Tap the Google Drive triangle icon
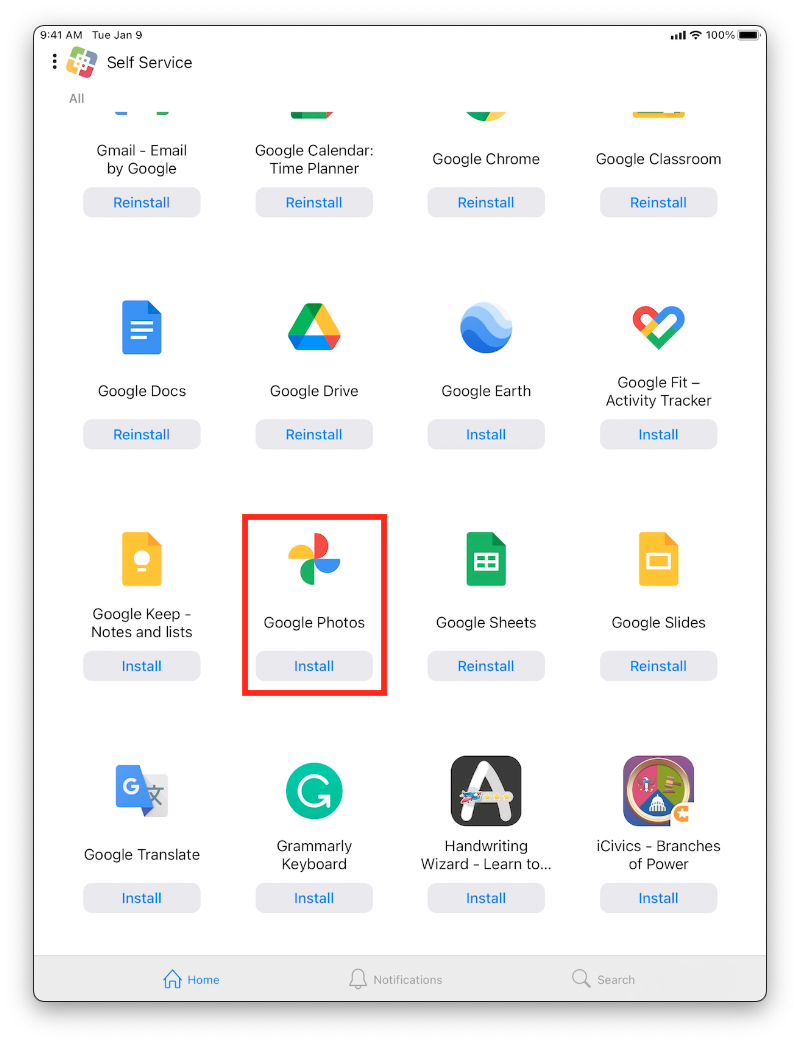This screenshot has height=1043, width=800. coord(314,327)
